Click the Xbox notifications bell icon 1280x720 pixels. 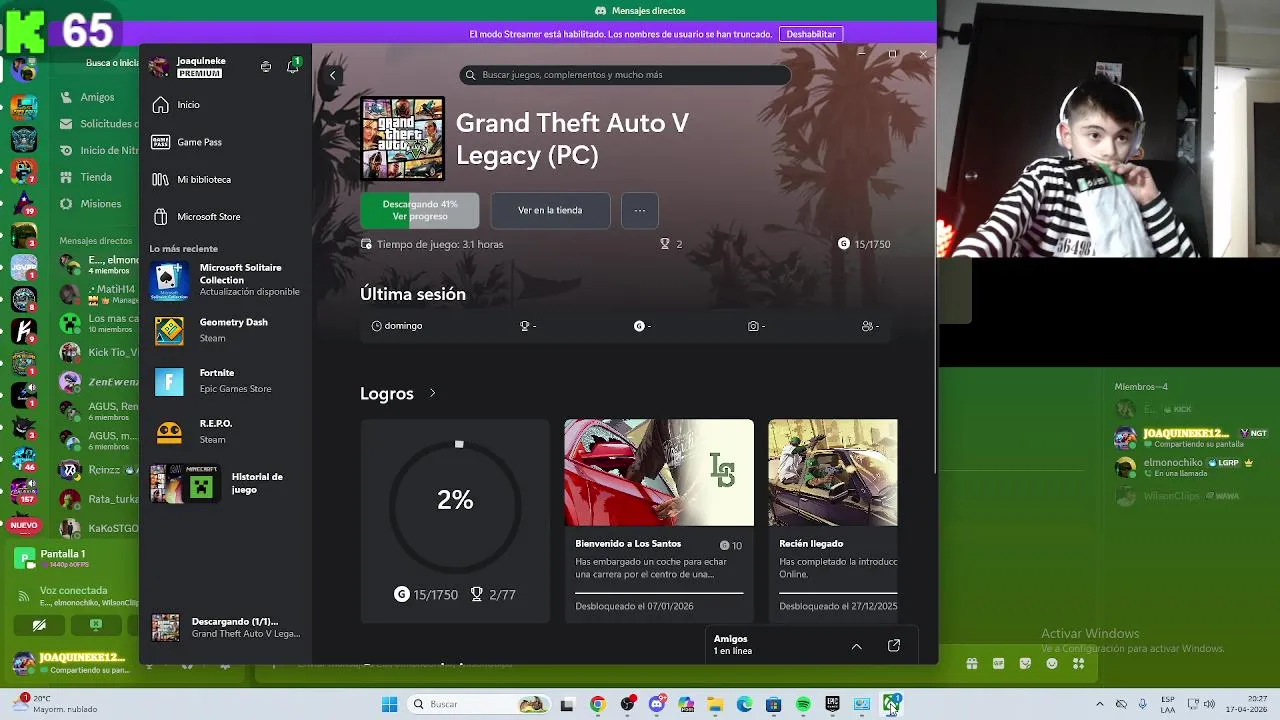(293, 66)
